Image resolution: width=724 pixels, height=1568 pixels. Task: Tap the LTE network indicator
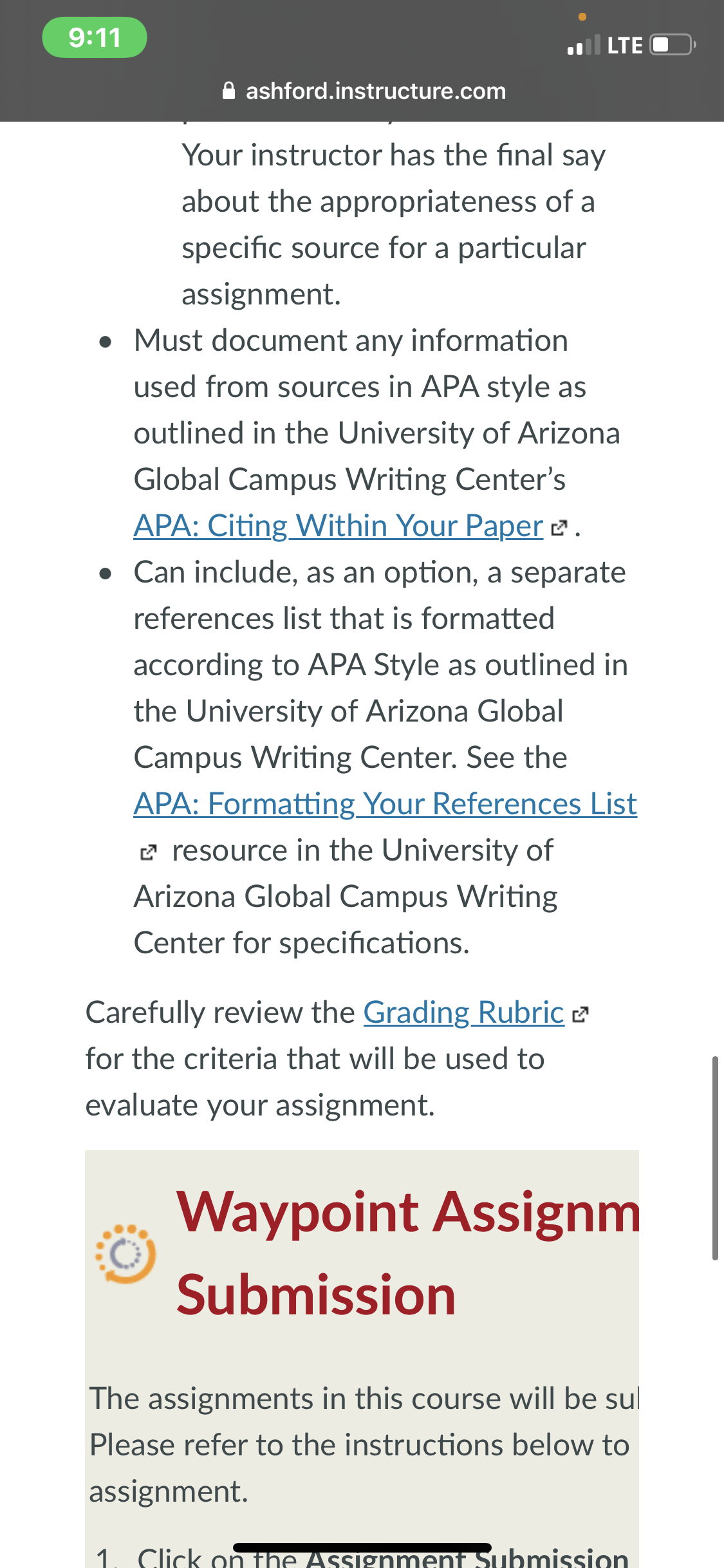pos(625,46)
